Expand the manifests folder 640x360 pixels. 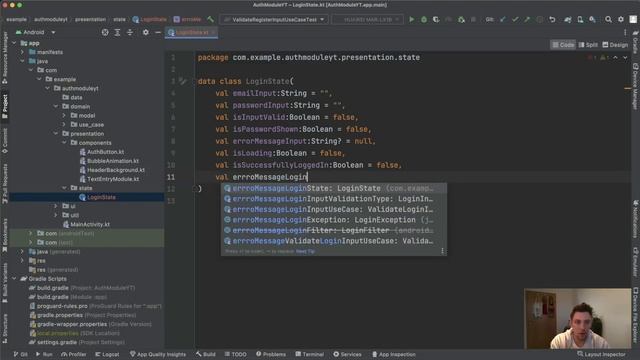pyautogui.click(x=22, y=52)
